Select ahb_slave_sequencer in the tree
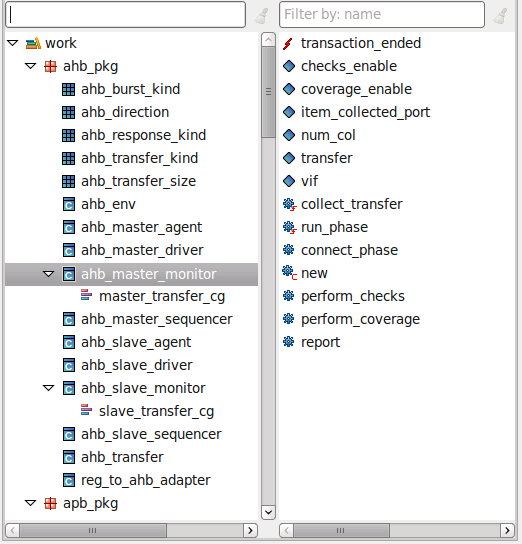522x544 pixels. 151,434
